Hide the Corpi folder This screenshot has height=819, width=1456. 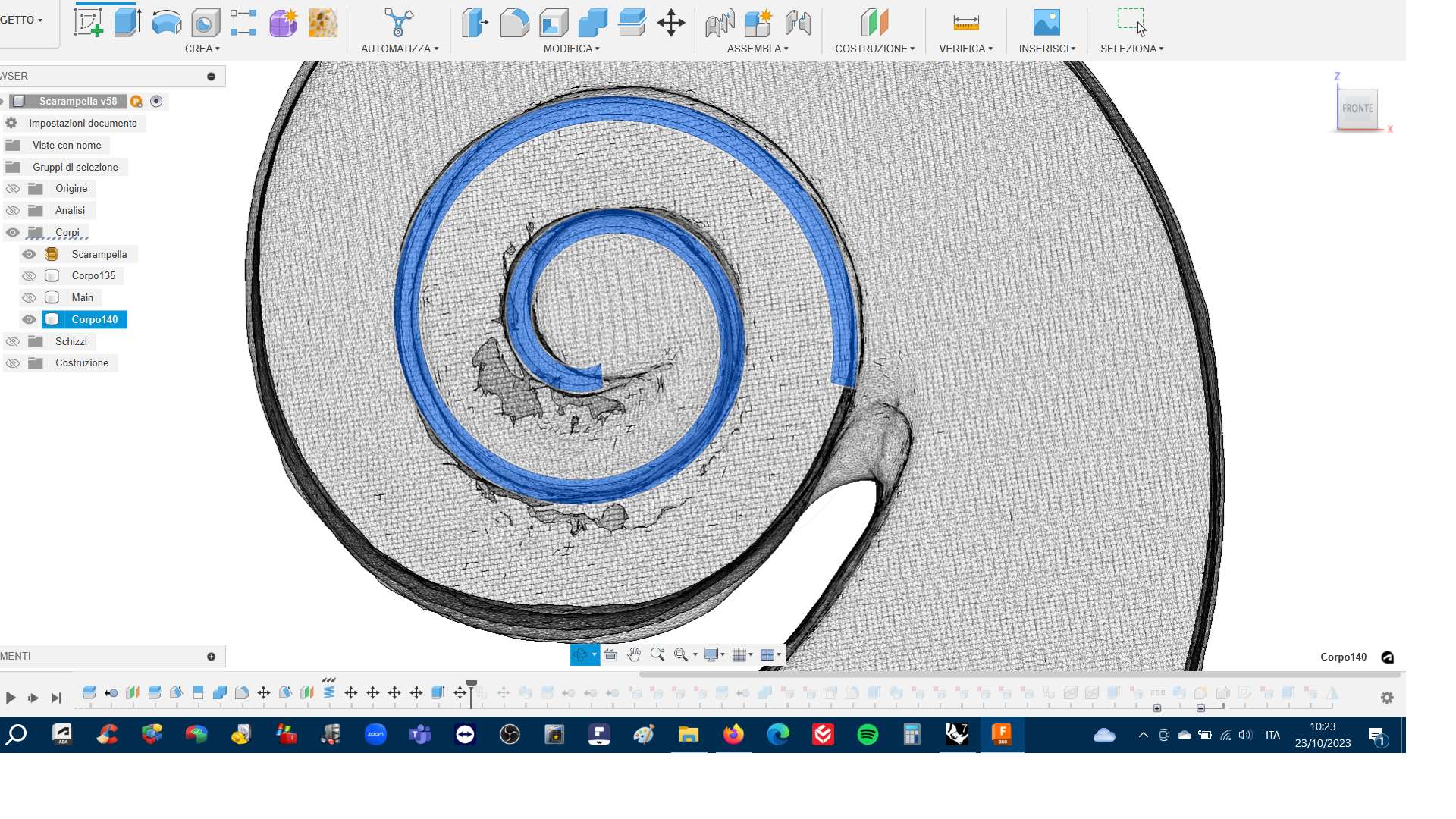click(13, 233)
